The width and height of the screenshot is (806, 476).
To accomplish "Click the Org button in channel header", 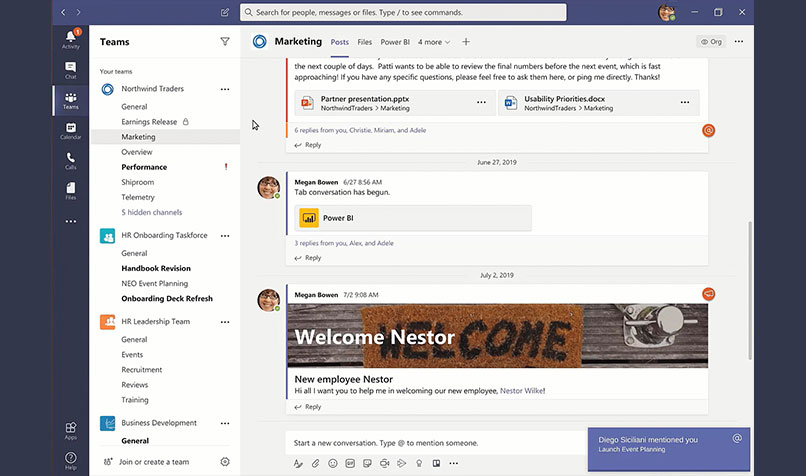I will [x=711, y=42].
